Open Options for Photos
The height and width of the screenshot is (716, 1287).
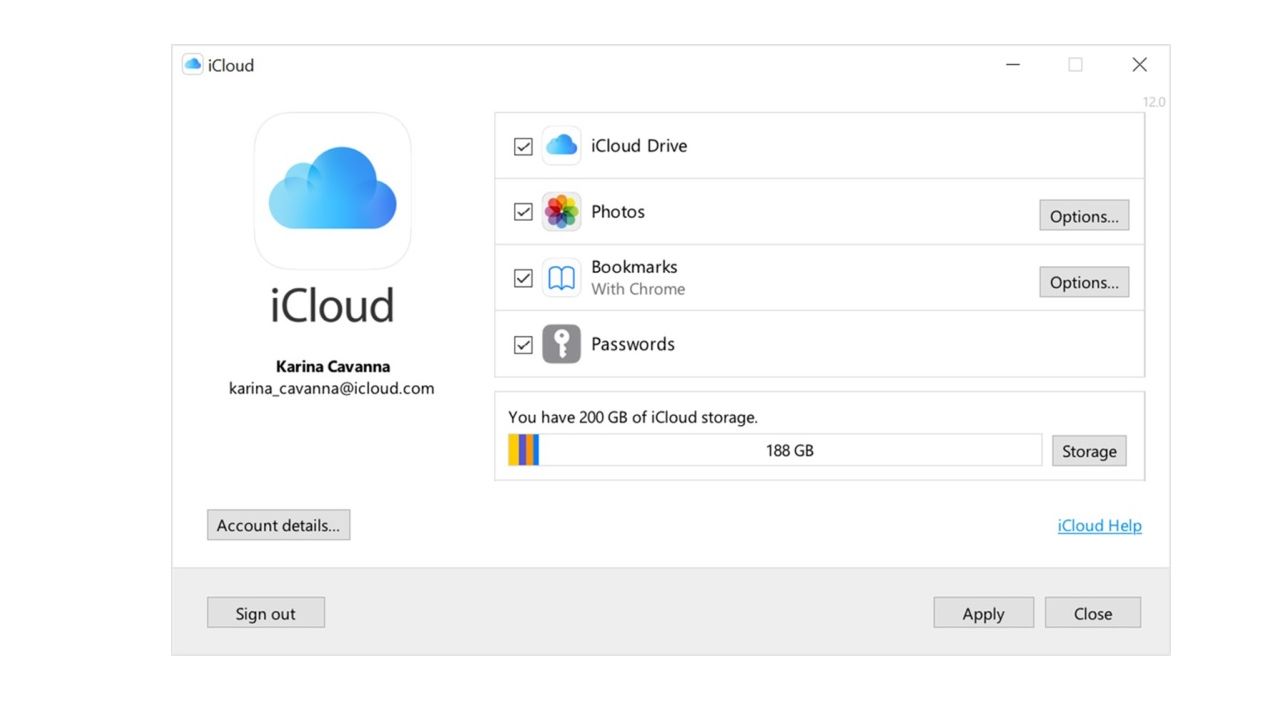[1084, 215]
